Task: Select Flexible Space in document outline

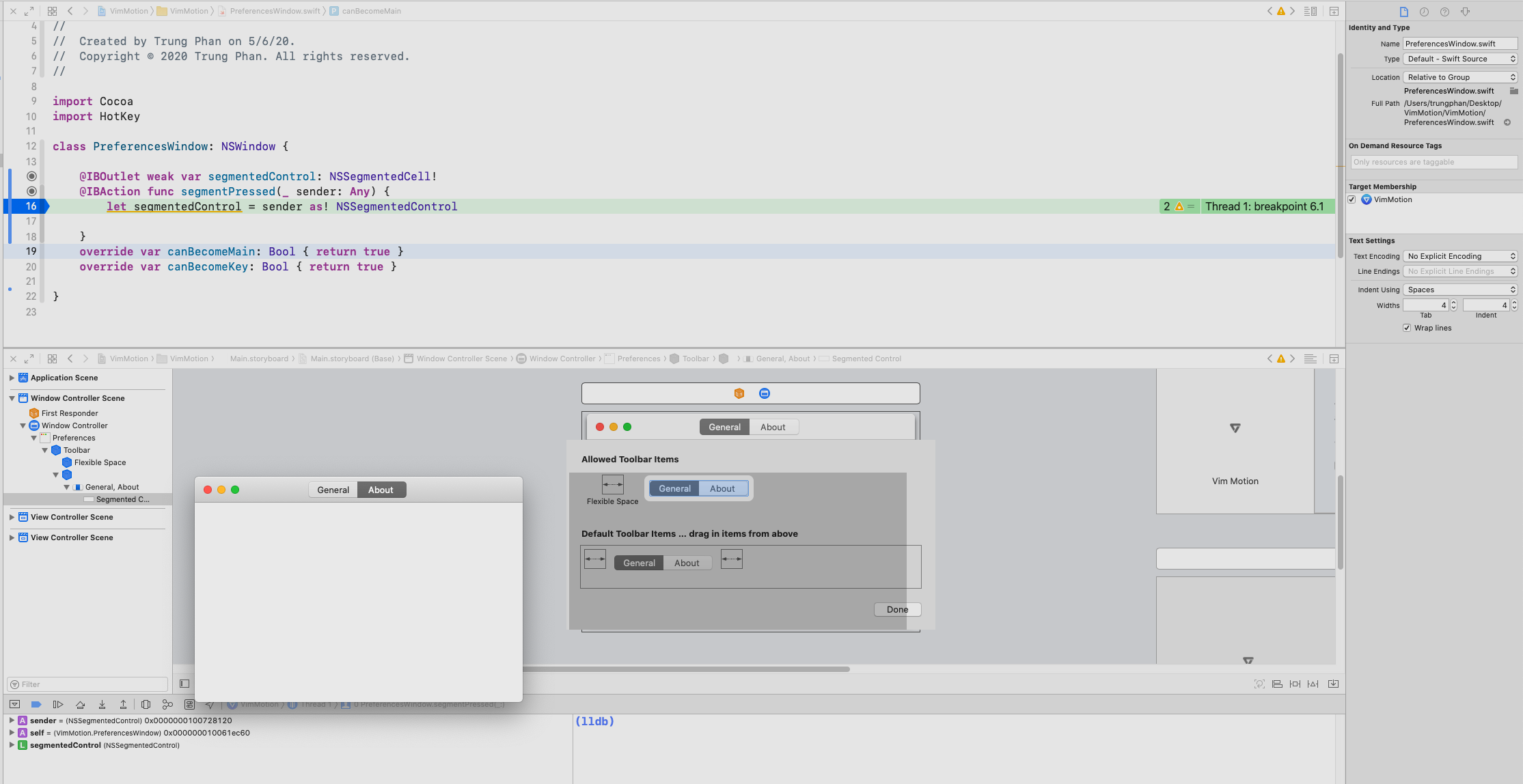Action: pyautogui.click(x=100, y=462)
